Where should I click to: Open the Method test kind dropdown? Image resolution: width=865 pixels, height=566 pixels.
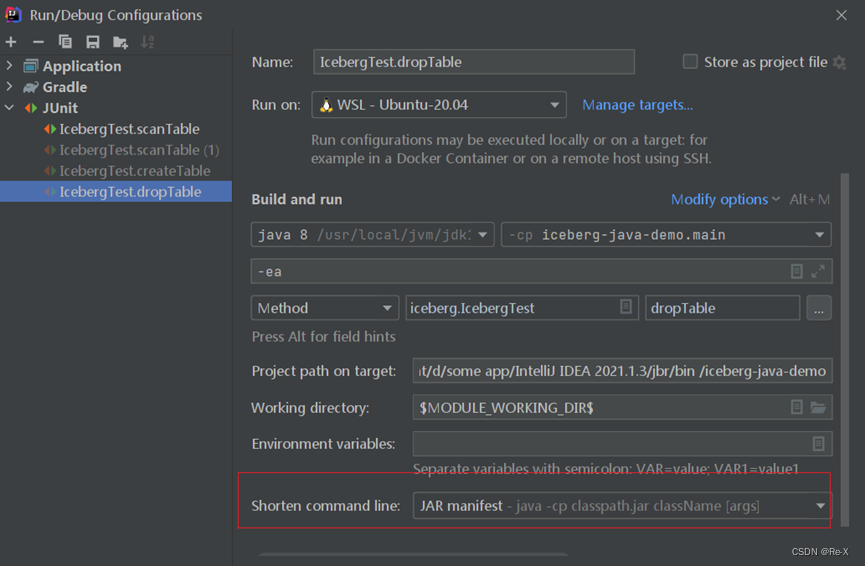click(x=325, y=308)
